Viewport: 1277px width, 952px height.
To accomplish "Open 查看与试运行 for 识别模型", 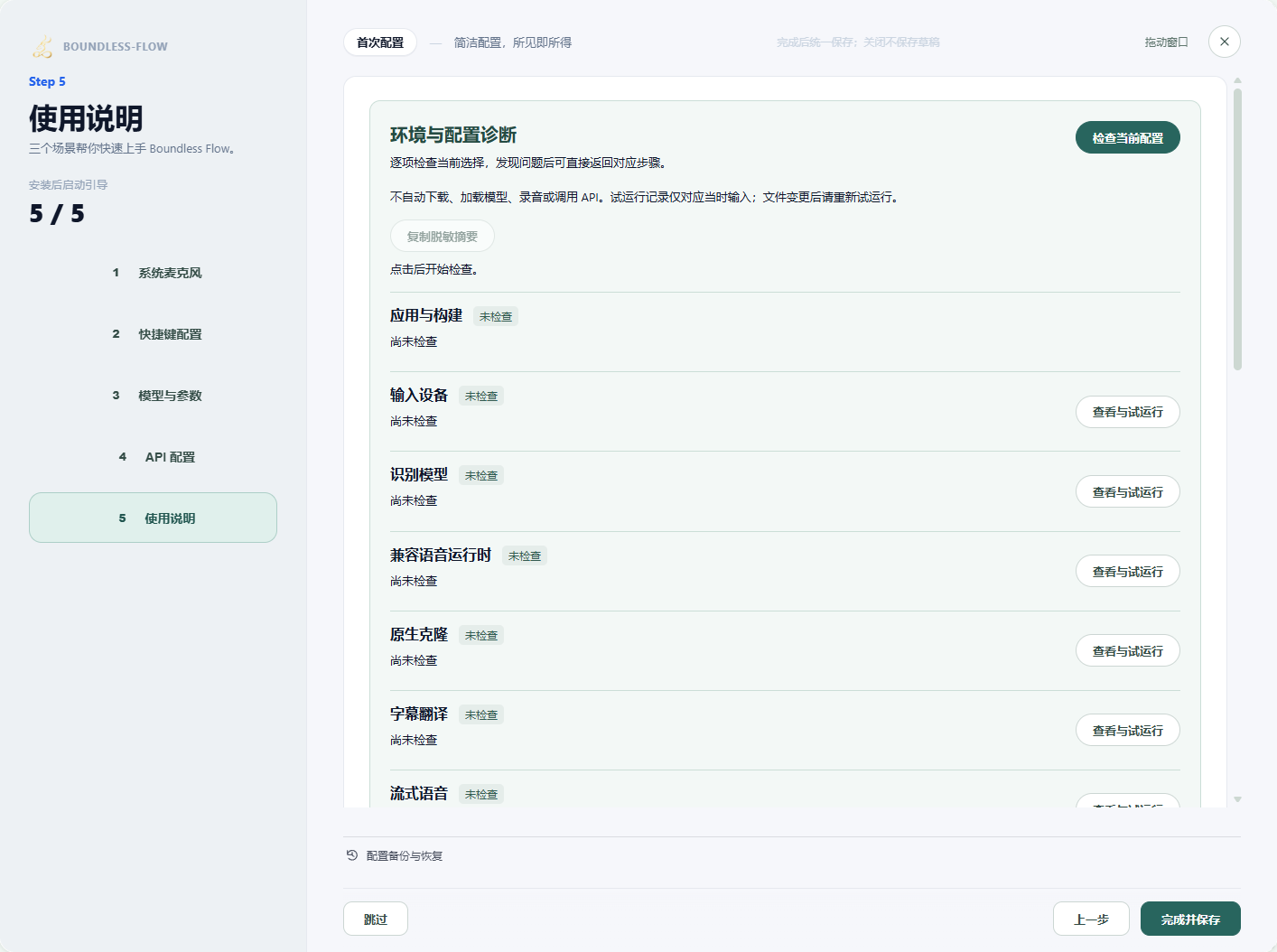I will tap(1127, 492).
